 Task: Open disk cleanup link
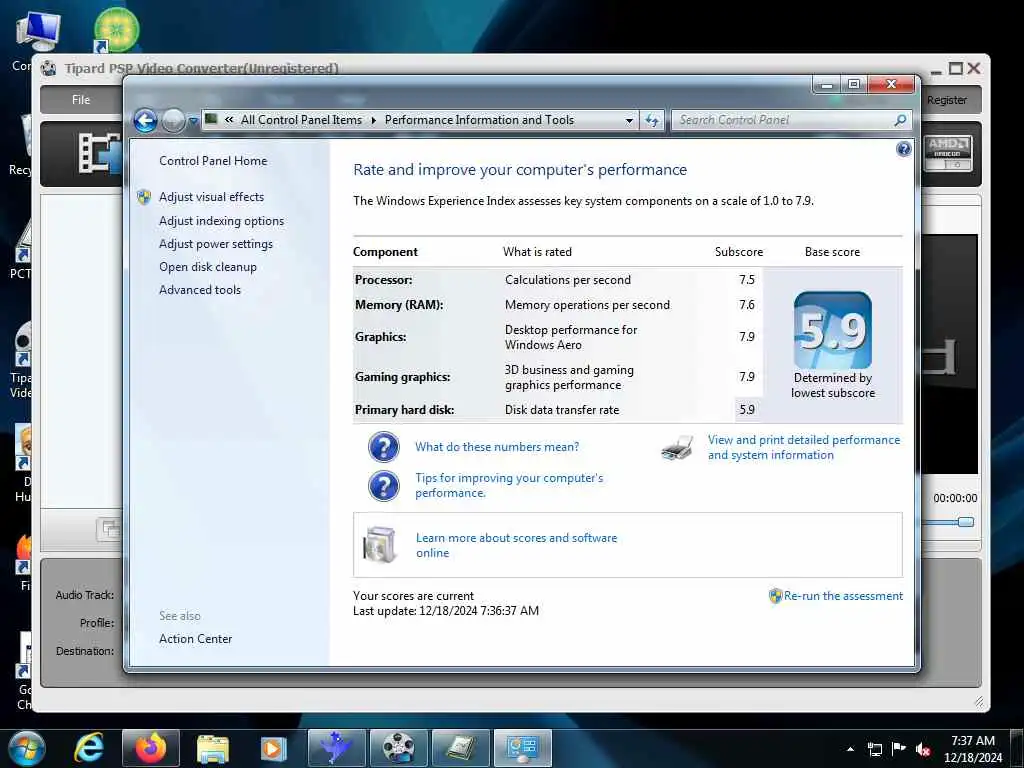(208, 266)
